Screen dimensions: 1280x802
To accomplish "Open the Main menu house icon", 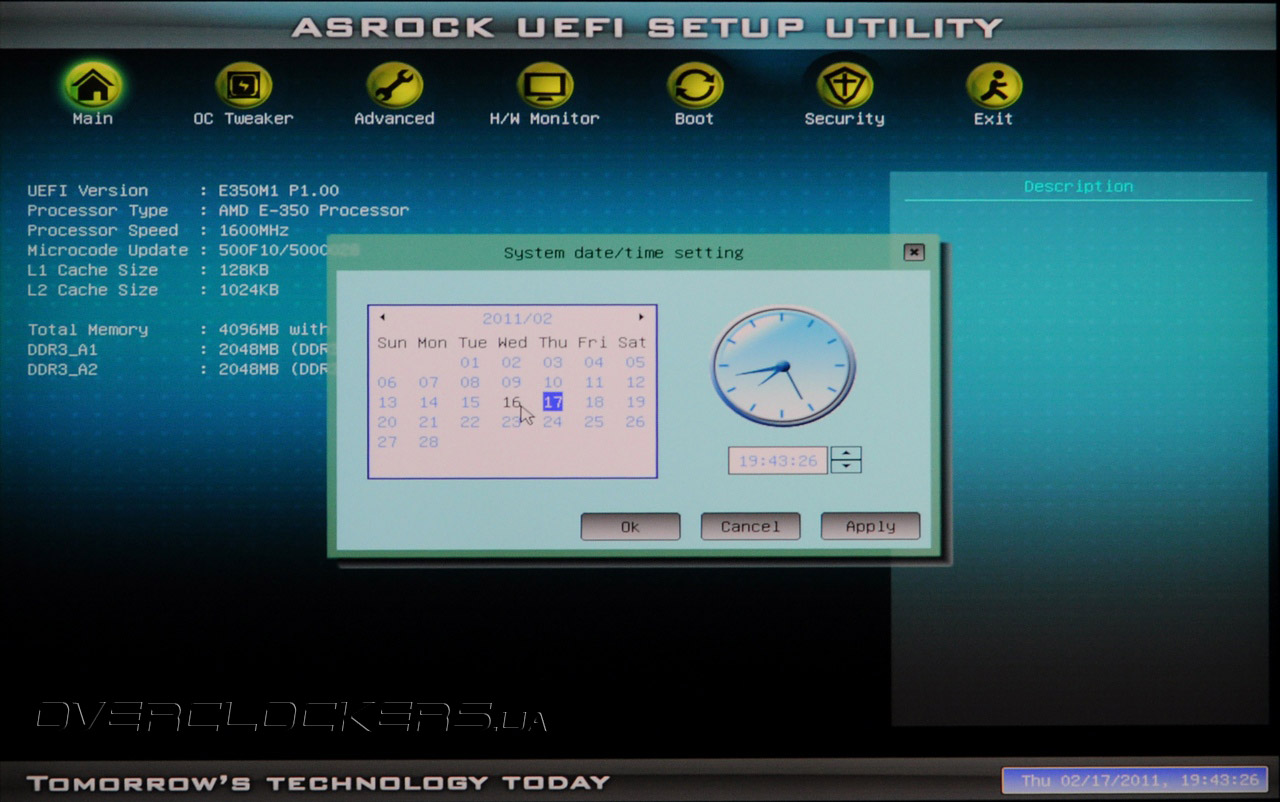I will (x=92, y=86).
